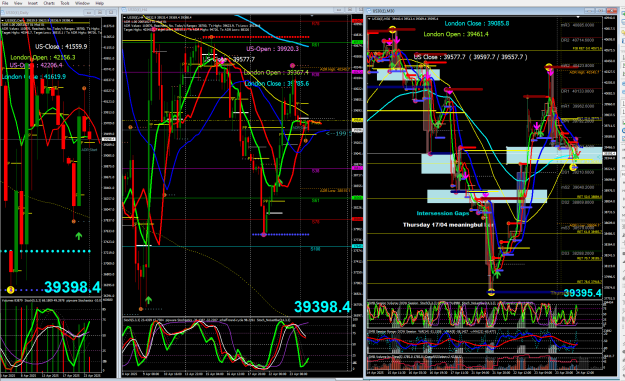This screenshot has height=381, width=625.
Task: Click 'London Close : 41619.9' label in Daily chart
Action: tap(34, 77)
